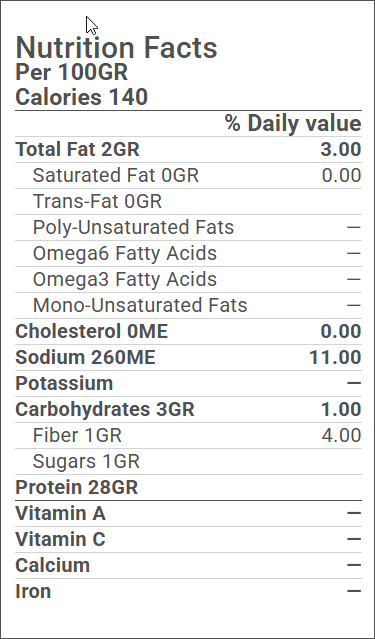Click the Trans-Fat 0GR row
Viewport: 375px width, 639px height.
(x=188, y=201)
